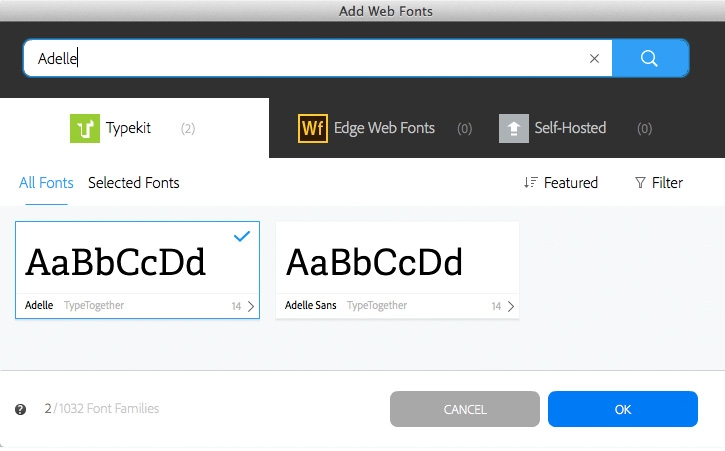Viewport: 725px width, 451px height.
Task: Deselect the Adelle font checkmark
Action: pyautogui.click(x=241, y=236)
